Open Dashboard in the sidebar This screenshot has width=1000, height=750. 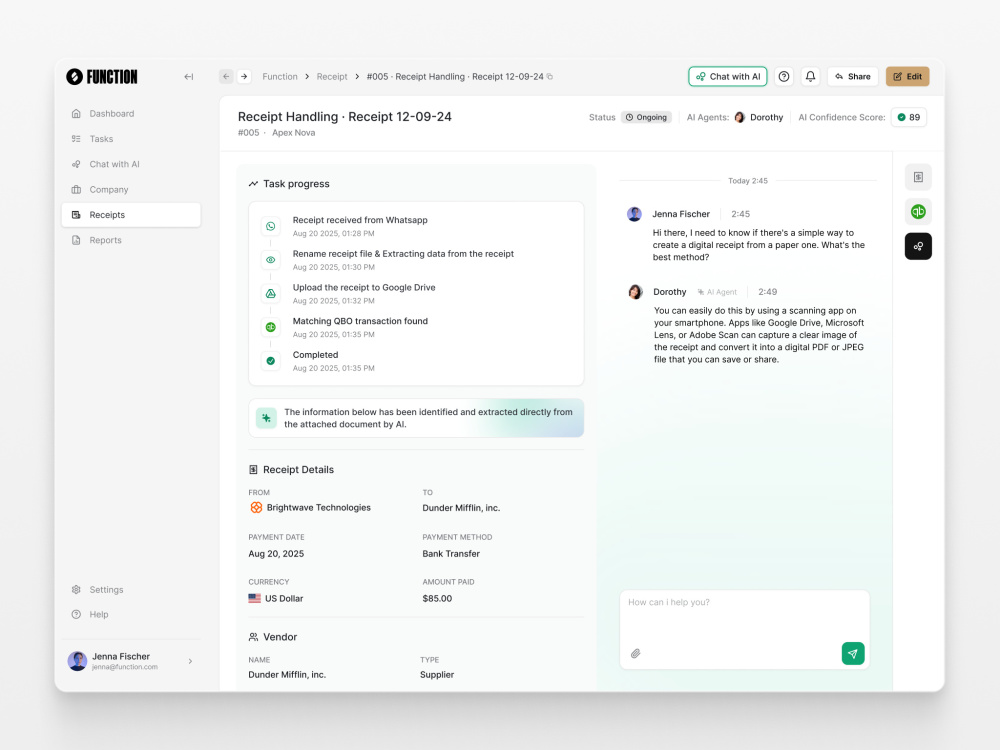(x=131, y=114)
